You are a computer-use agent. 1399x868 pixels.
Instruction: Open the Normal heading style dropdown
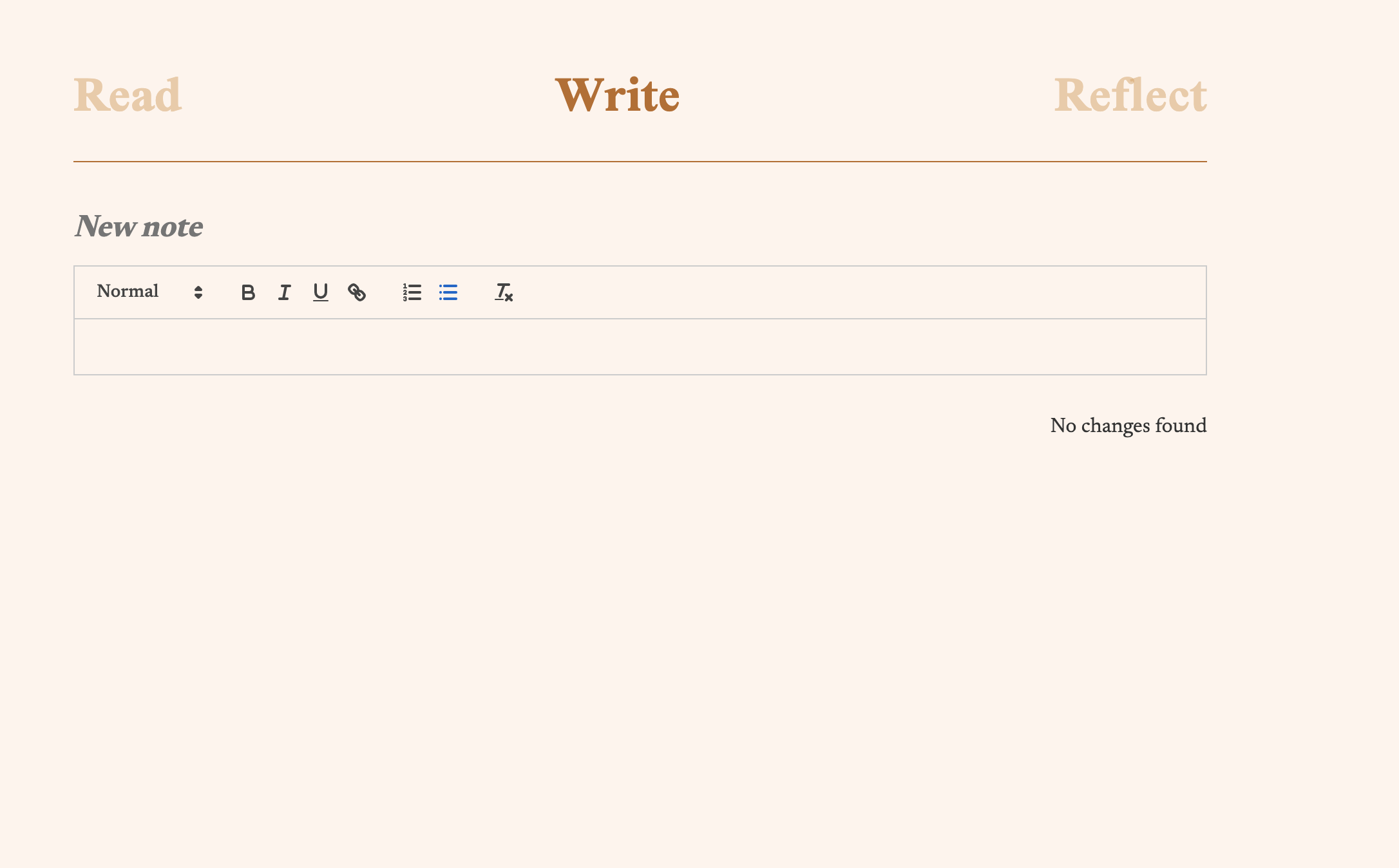click(x=149, y=292)
